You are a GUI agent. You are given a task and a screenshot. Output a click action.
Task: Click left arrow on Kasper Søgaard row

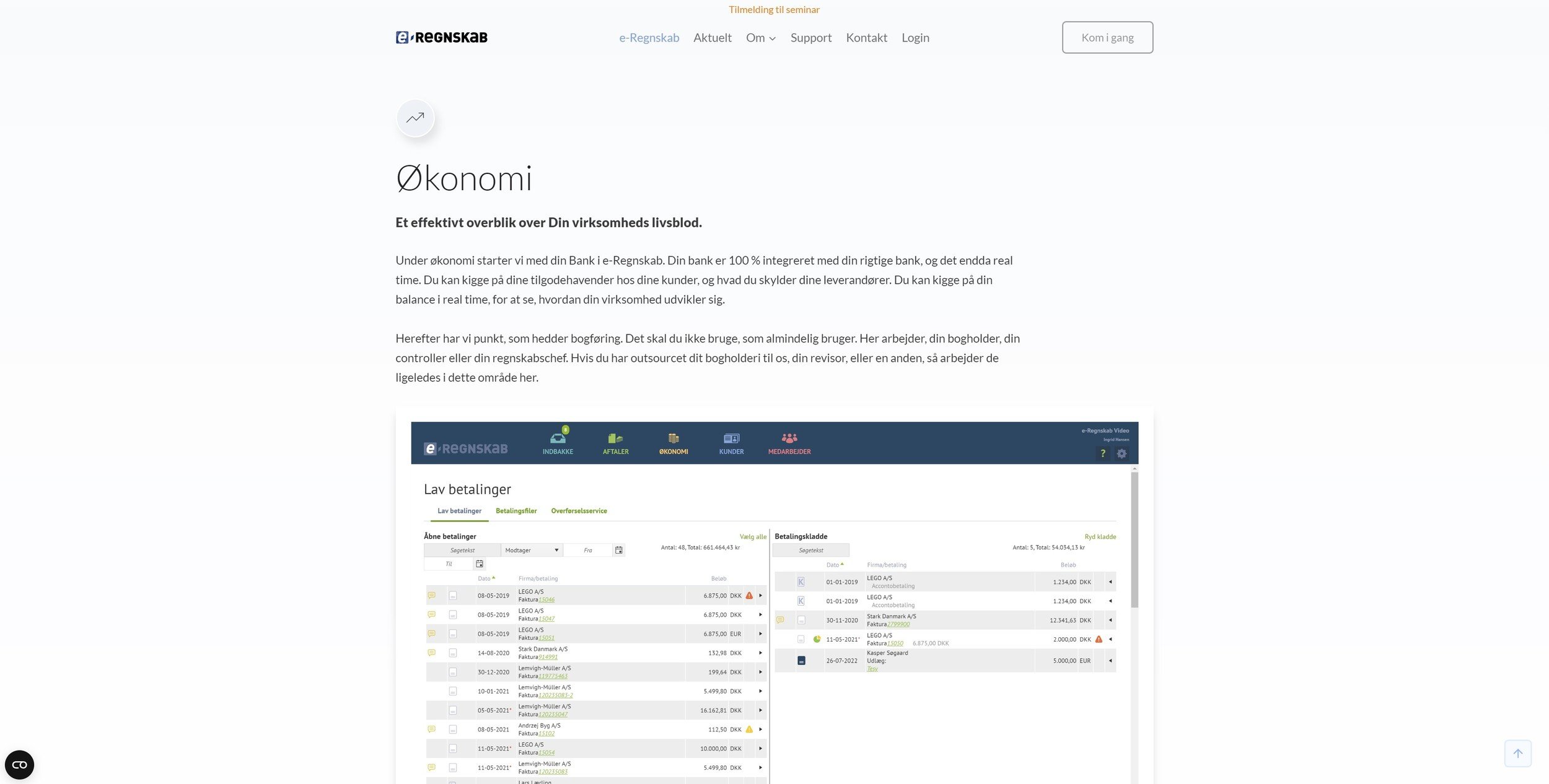(x=1110, y=661)
